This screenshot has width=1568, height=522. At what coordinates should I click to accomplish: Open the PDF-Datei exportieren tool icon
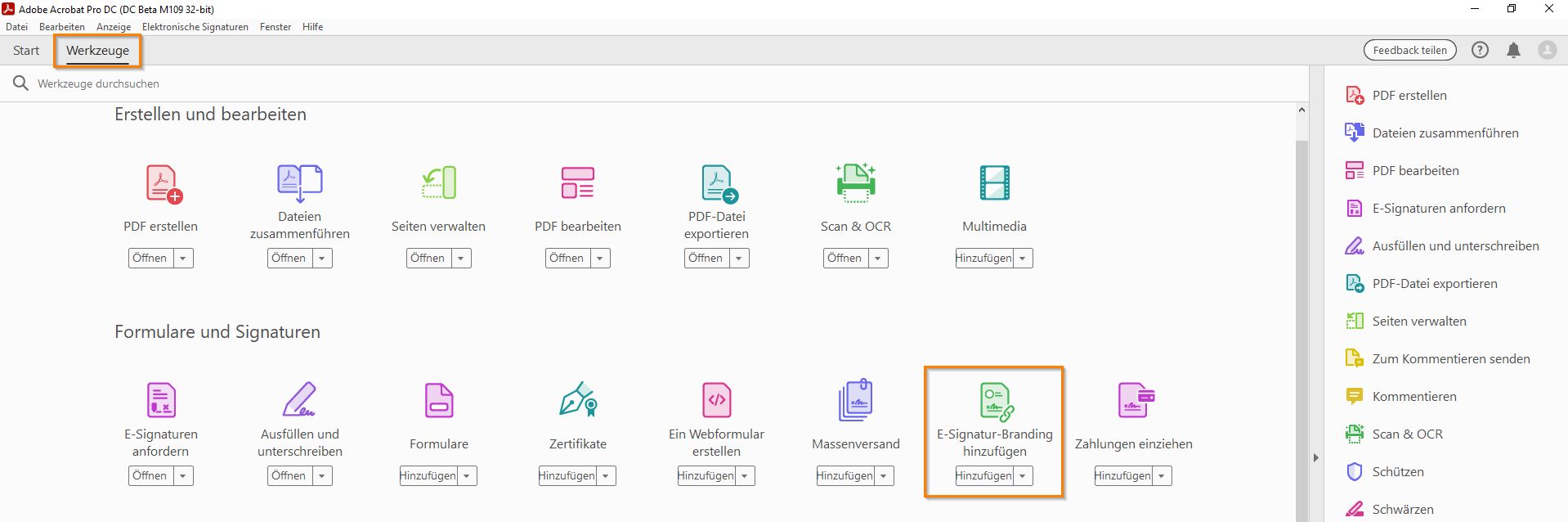tap(719, 183)
